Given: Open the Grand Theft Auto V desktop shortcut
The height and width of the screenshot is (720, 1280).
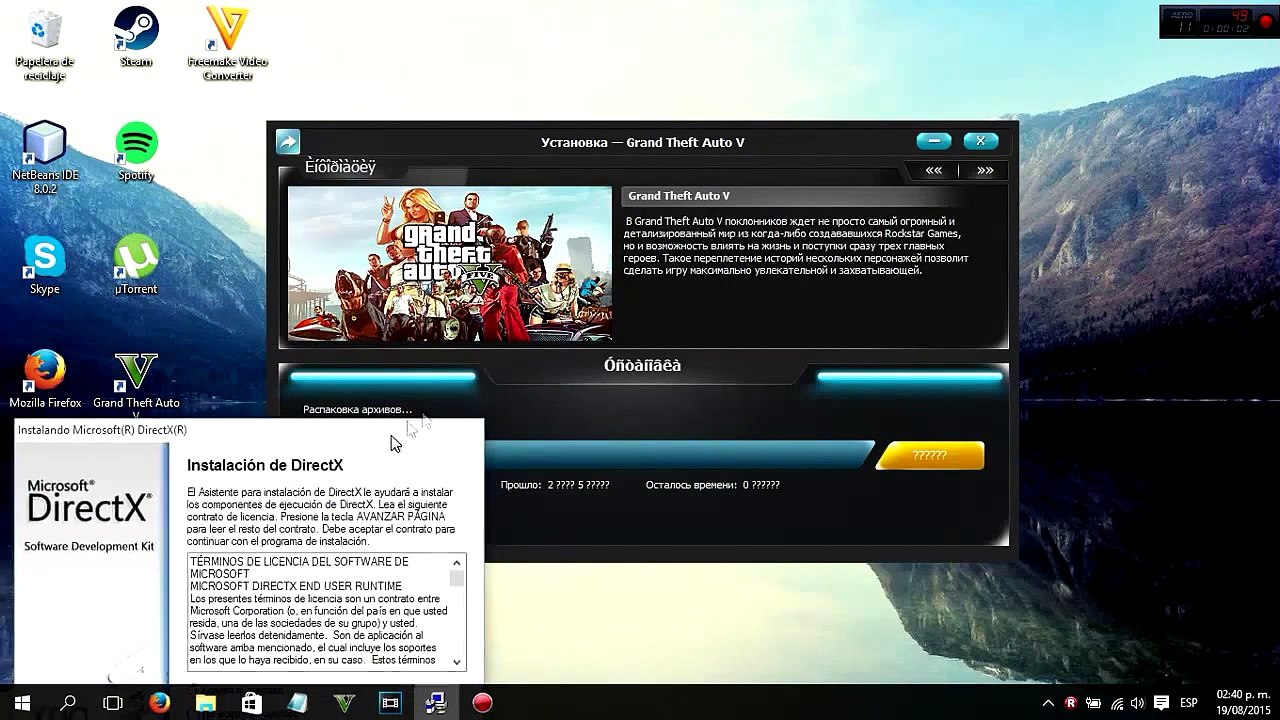Looking at the screenshot, I should (x=136, y=384).
